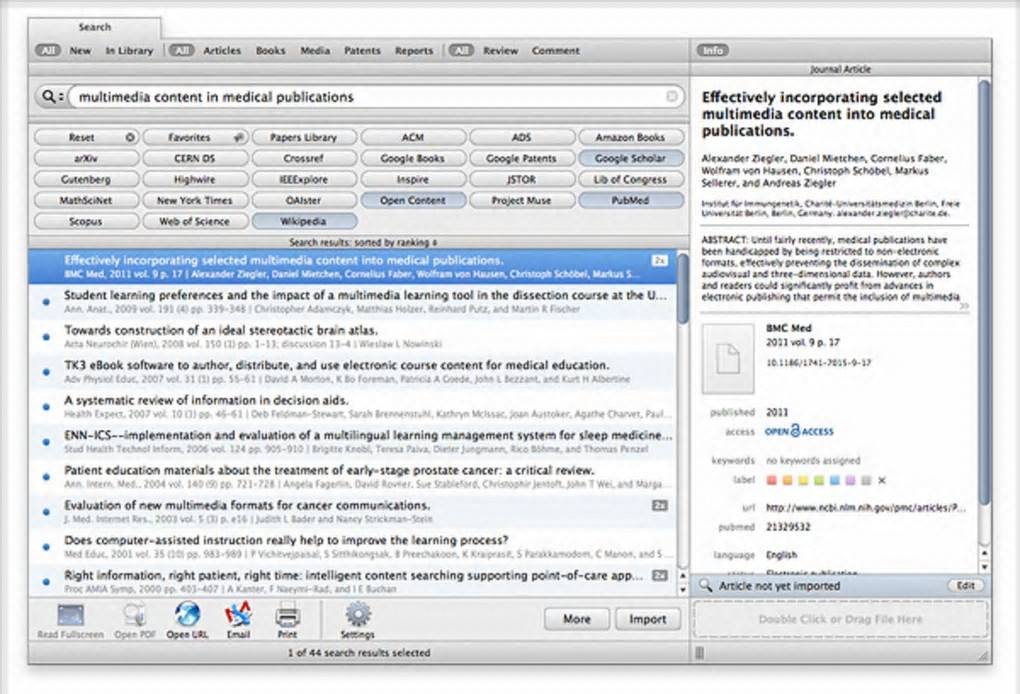Click the Drag File Here drop zone
The image size is (1020, 694).
[840, 619]
